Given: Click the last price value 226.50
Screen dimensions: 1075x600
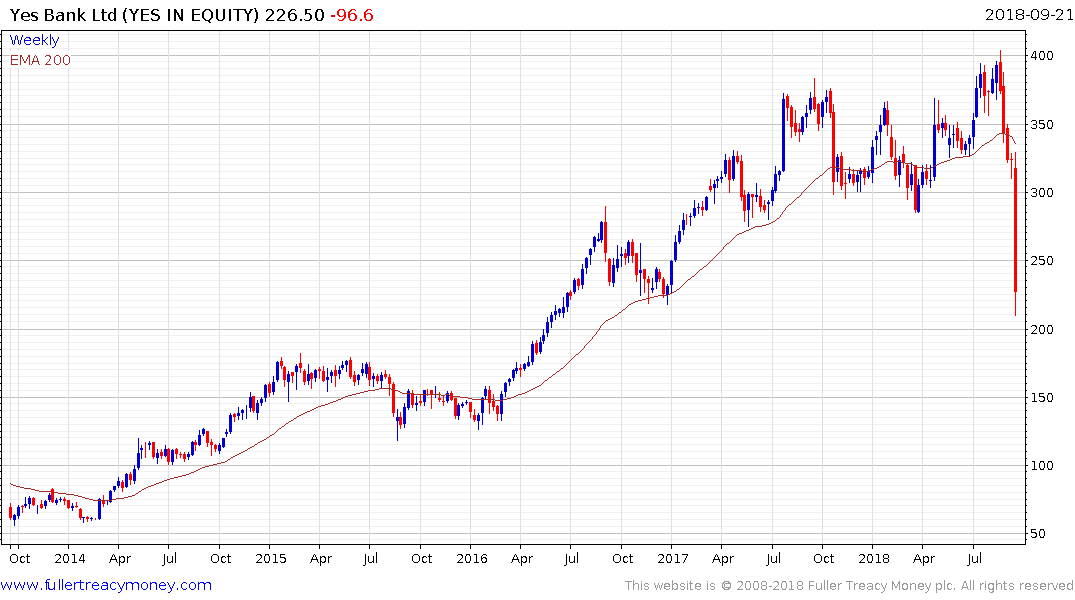Looking at the screenshot, I should [295, 15].
